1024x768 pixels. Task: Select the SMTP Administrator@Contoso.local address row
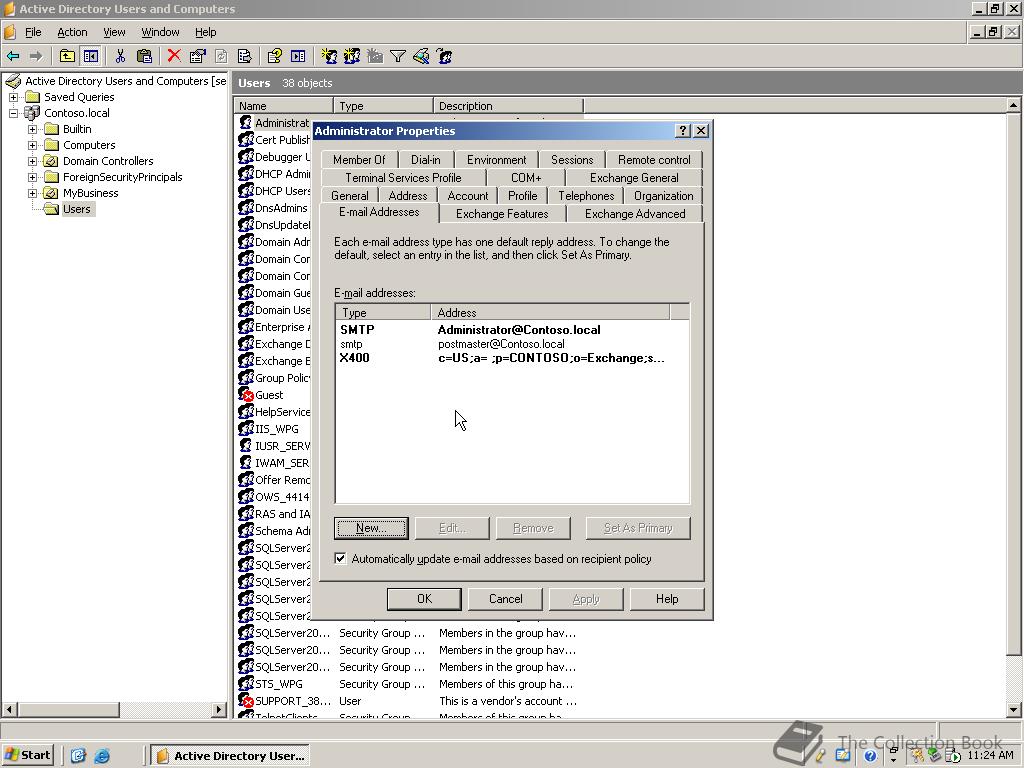[x=512, y=330]
